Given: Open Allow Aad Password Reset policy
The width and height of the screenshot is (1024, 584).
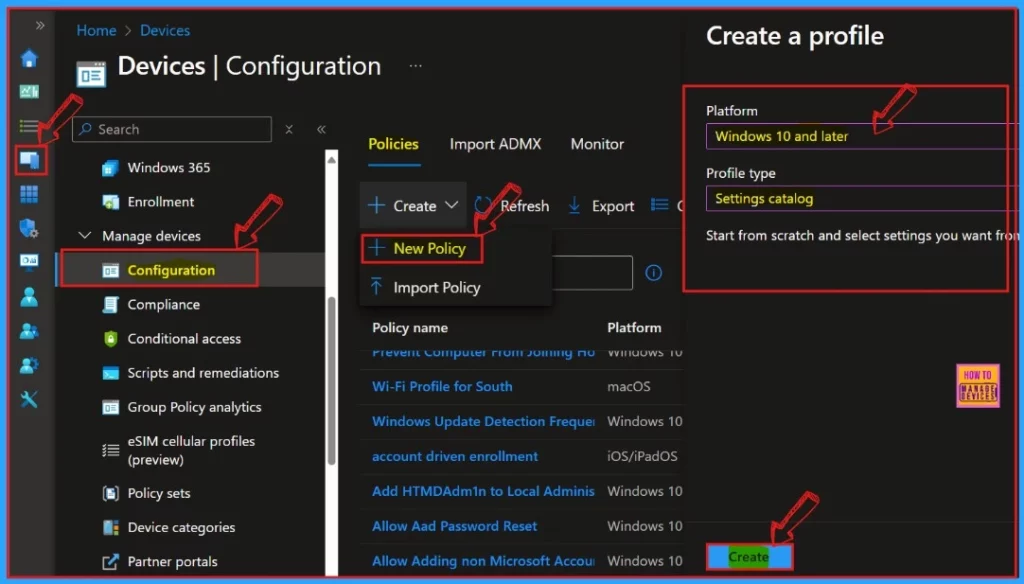Looking at the screenshot, I should point(454,526).
